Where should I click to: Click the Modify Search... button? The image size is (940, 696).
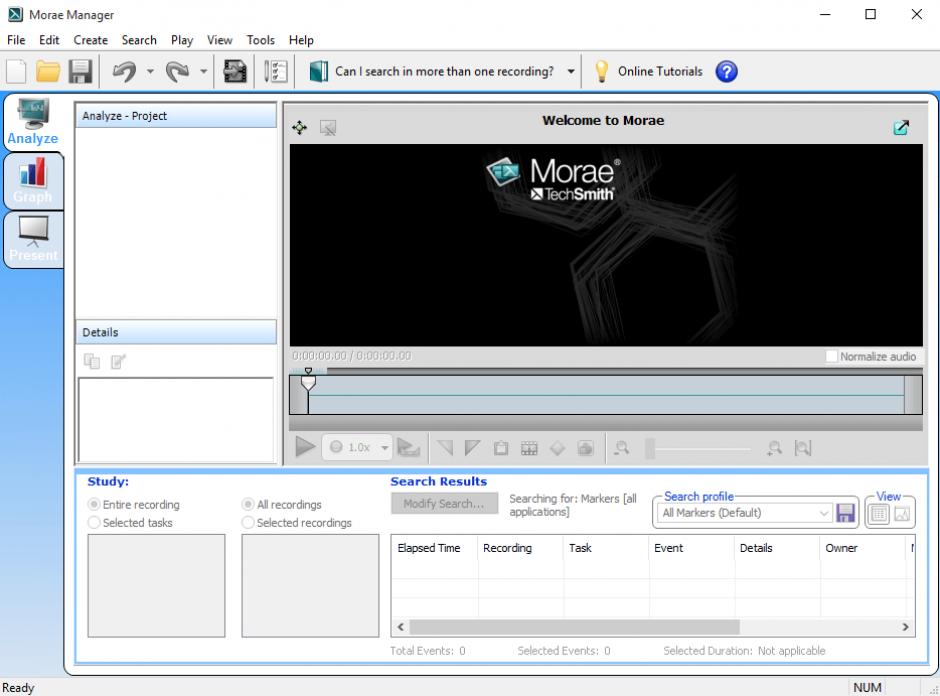click(444, 504)
